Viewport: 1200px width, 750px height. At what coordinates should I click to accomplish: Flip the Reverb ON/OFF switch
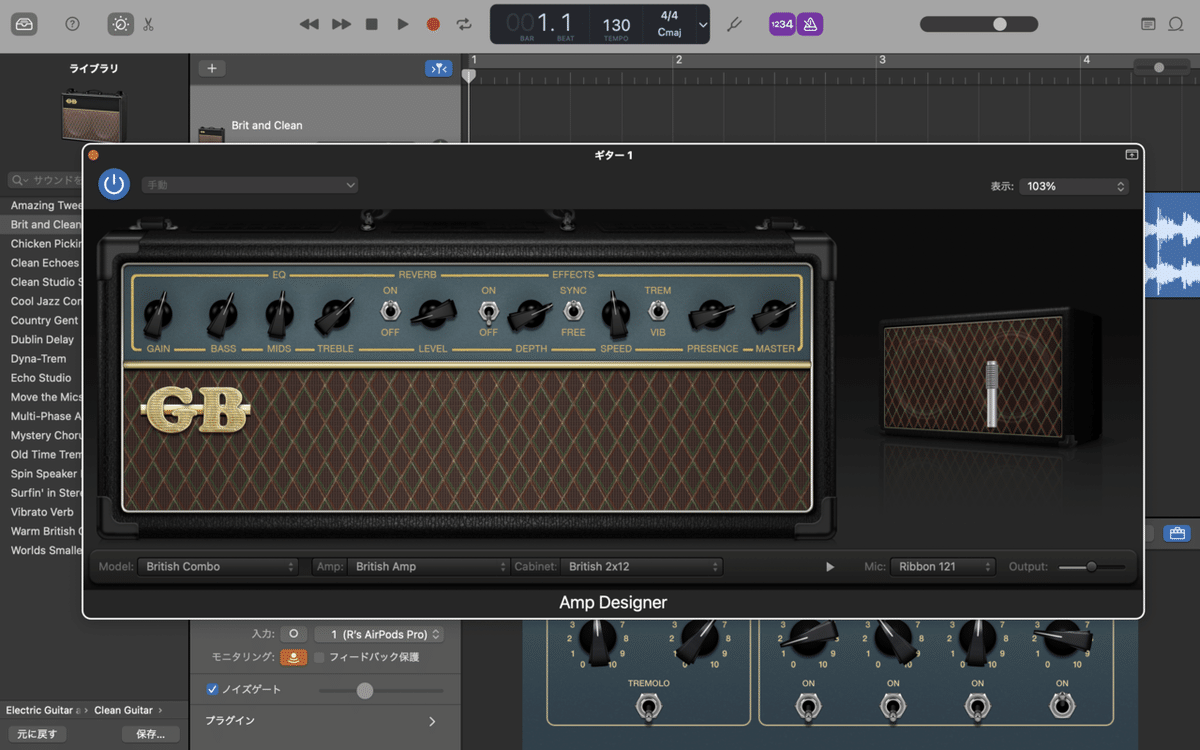tap(390, 311)
